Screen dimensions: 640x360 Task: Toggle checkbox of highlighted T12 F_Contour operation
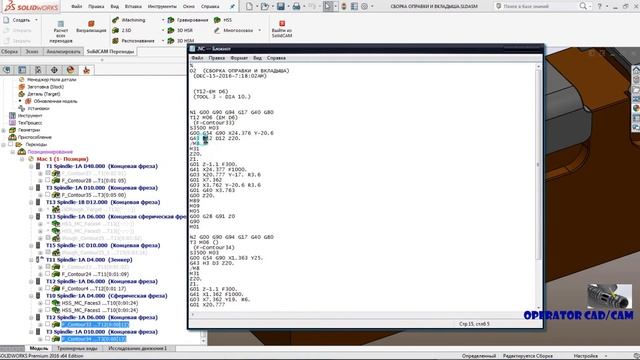point(48,324)
